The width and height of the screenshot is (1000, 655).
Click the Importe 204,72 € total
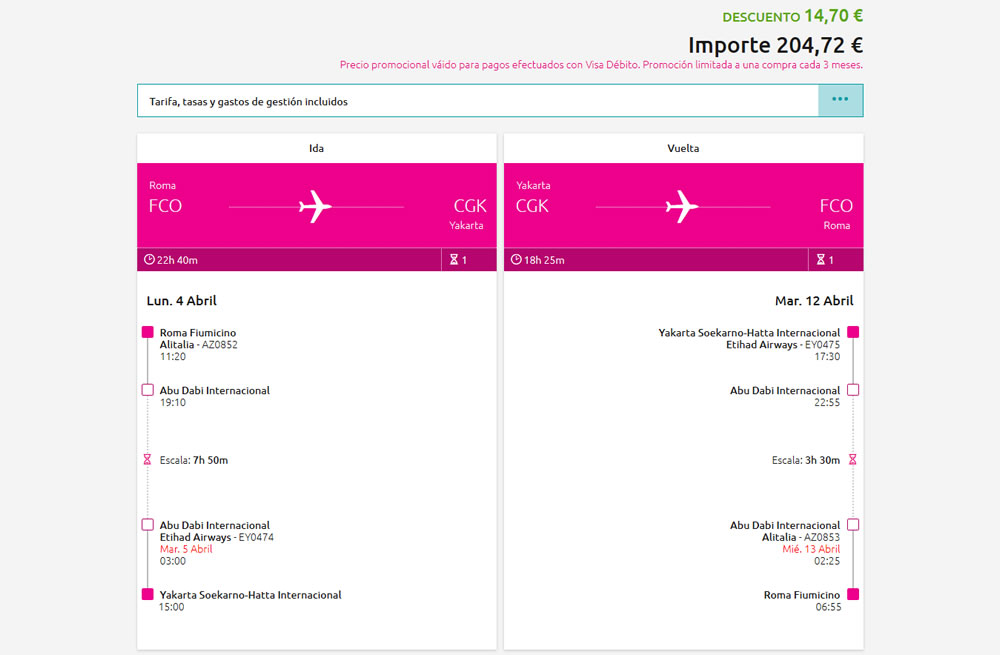pyautogui.click(x=775, y=45)
